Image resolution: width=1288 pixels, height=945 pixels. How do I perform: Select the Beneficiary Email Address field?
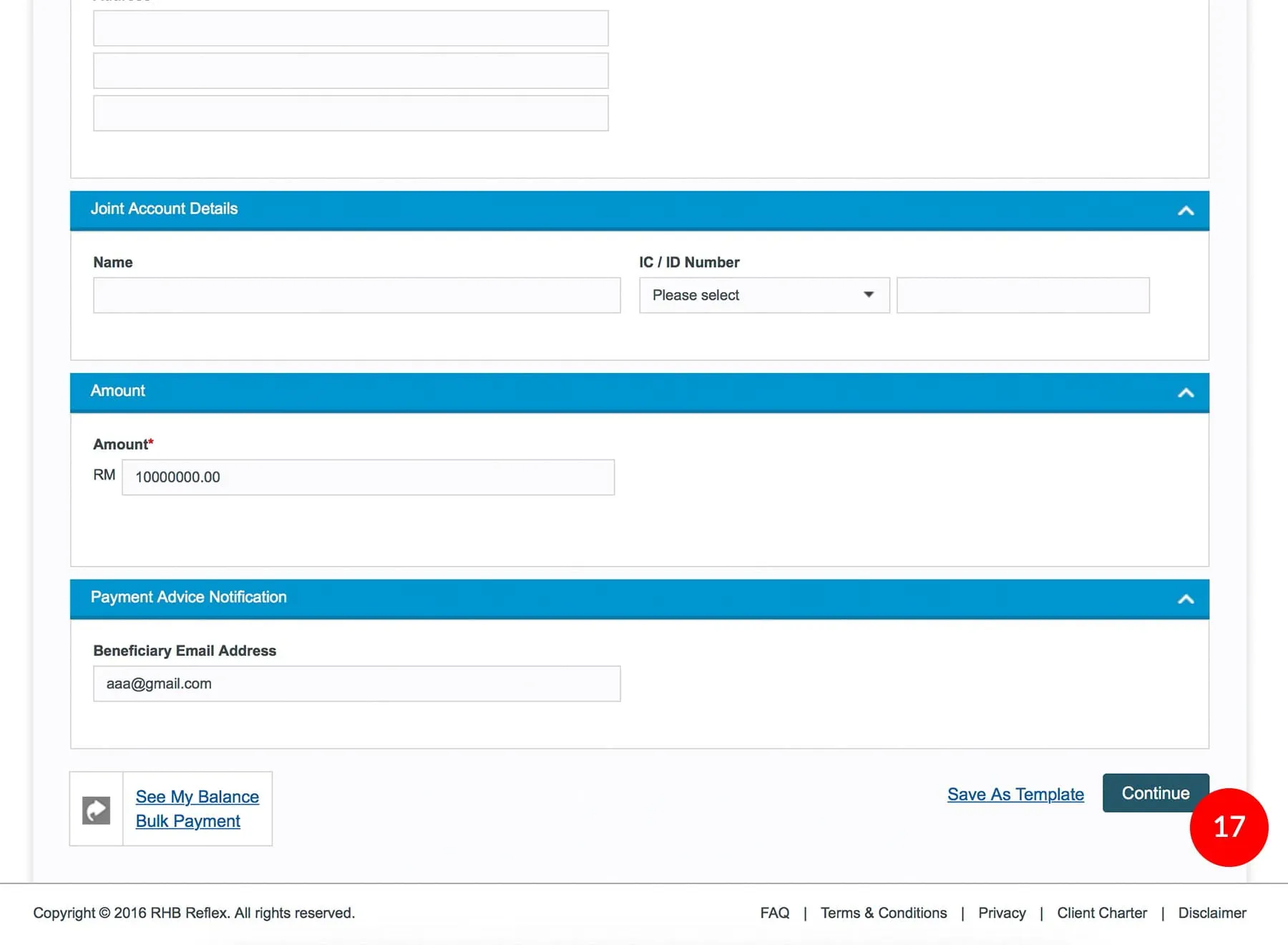(356, 684)
